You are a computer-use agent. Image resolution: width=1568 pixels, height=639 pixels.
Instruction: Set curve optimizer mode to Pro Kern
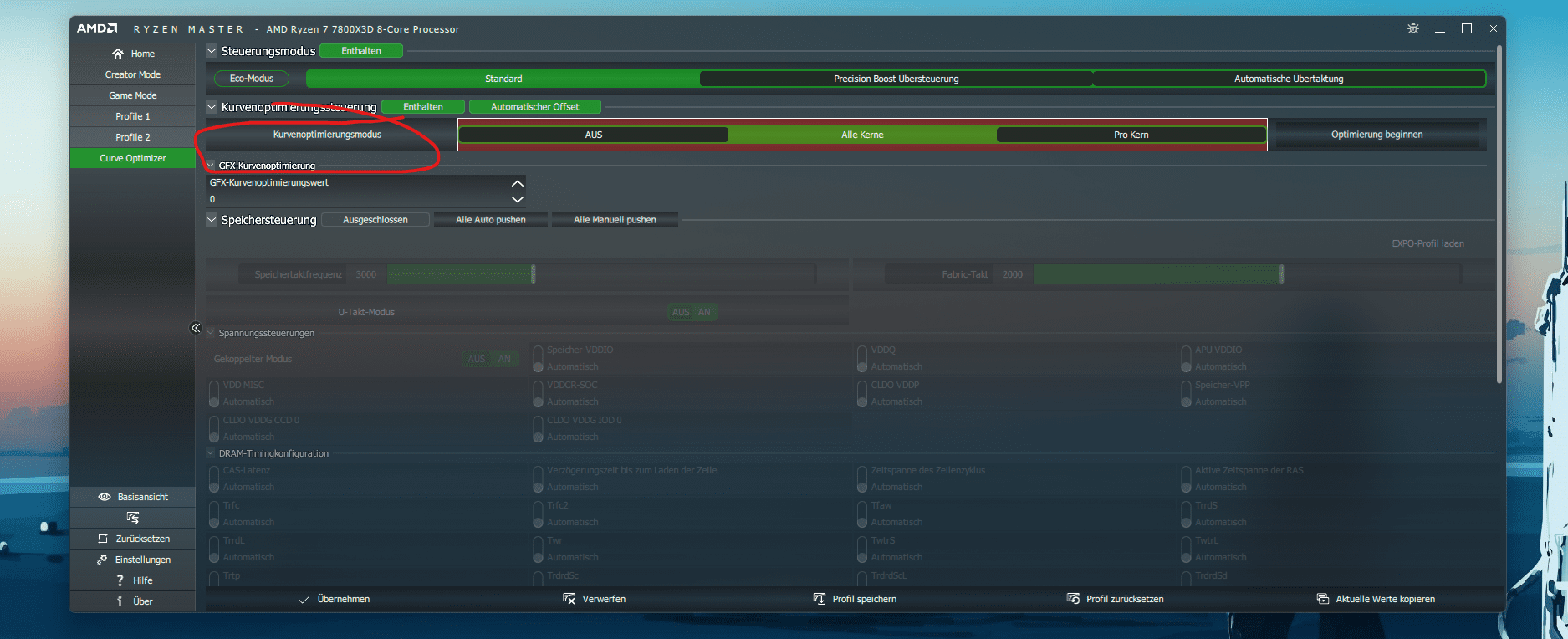tap(1131, 135)
